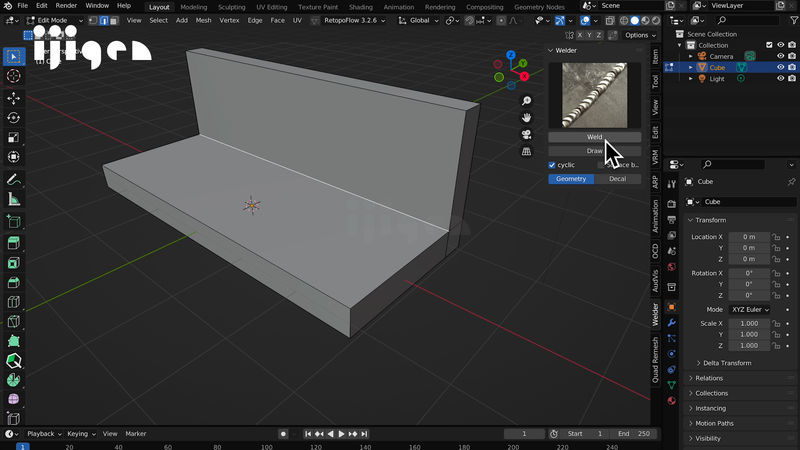Click the pan view hand icon

point(527,118)
